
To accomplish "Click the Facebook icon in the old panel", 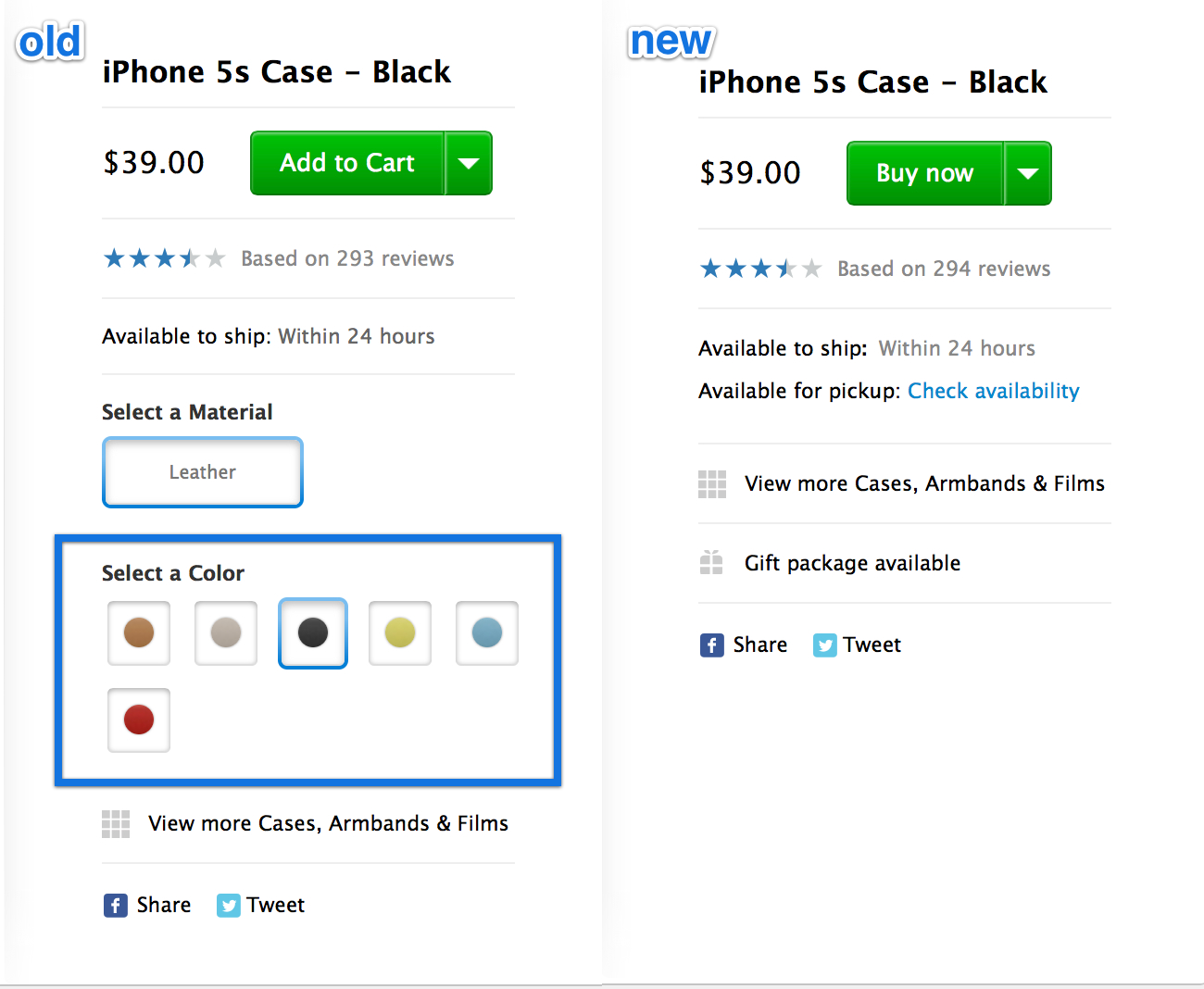I will [x=115, y=906].
